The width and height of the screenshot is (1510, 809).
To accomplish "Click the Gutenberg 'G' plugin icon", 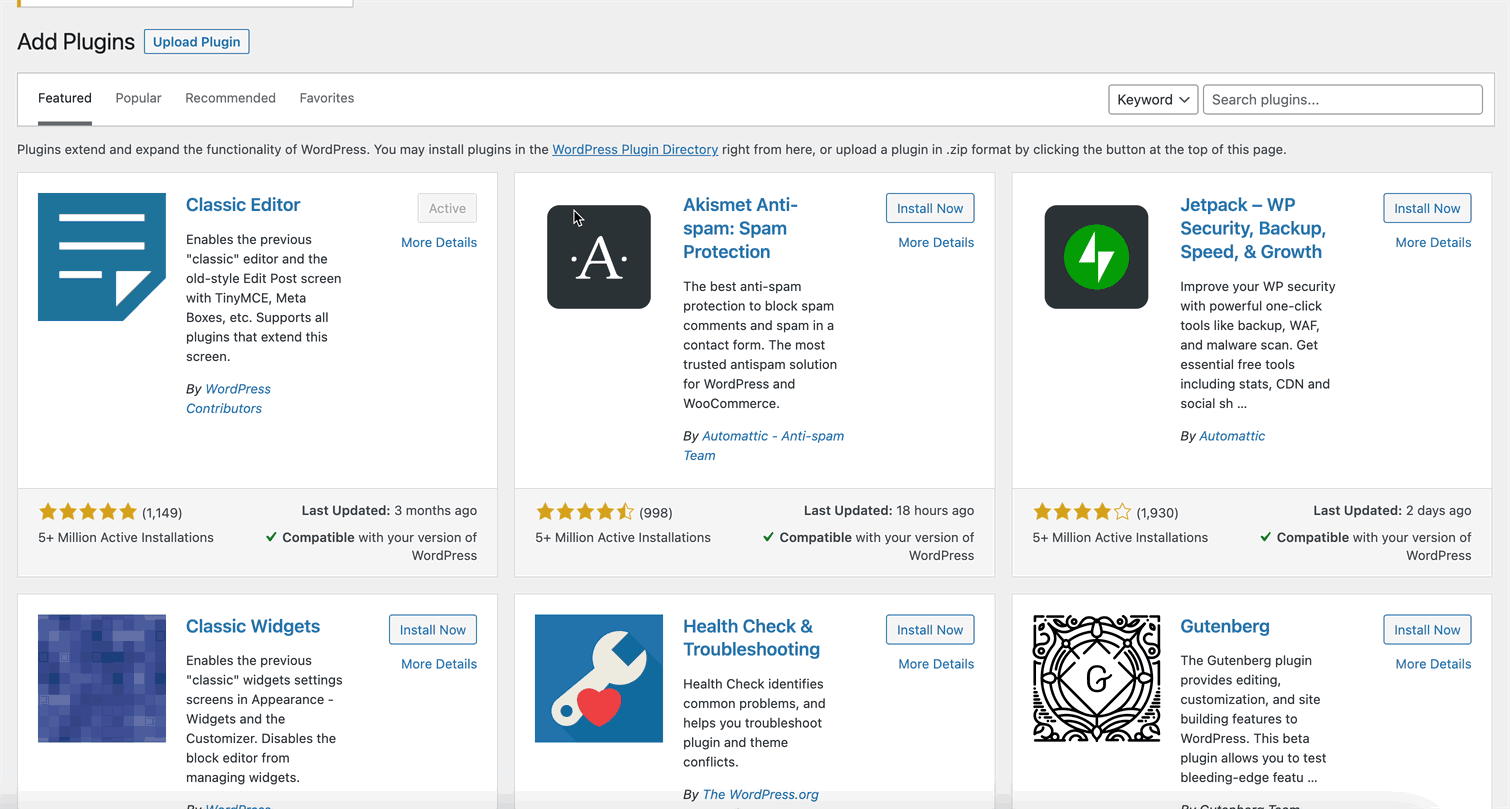I will pyautogui.click(x=1096, y=678).
